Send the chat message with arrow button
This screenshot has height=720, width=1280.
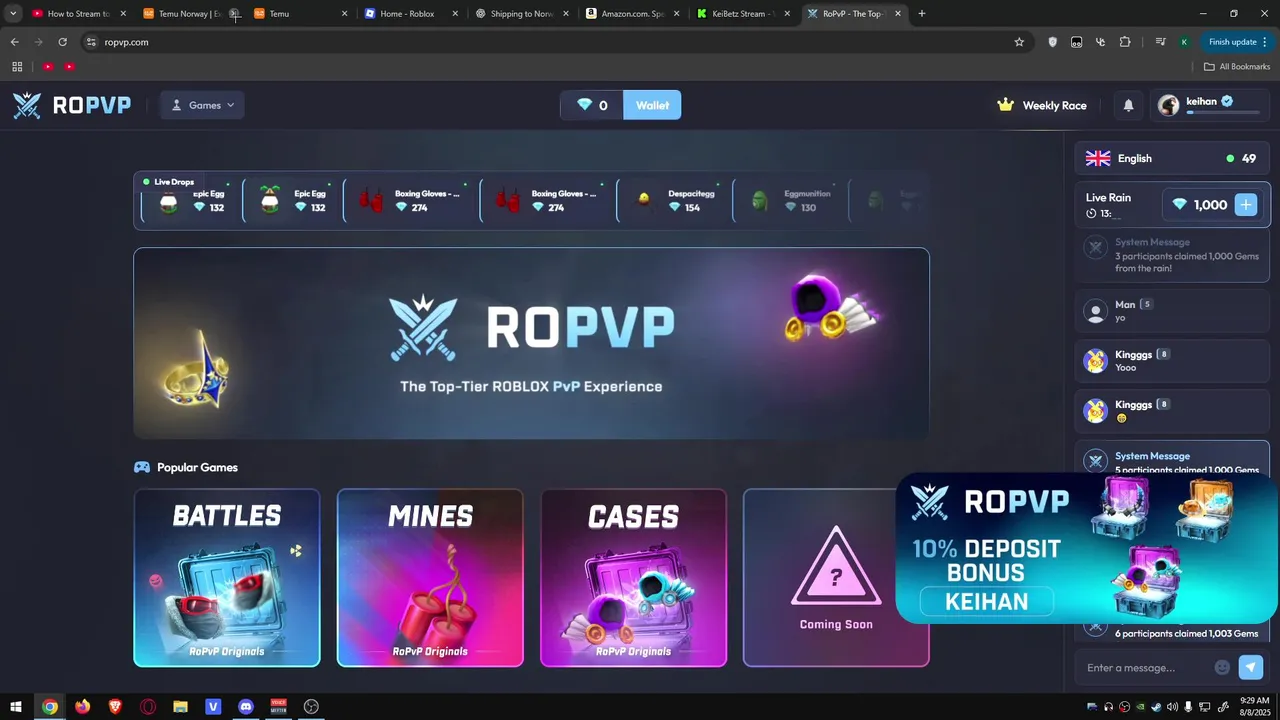[1251, 667]
